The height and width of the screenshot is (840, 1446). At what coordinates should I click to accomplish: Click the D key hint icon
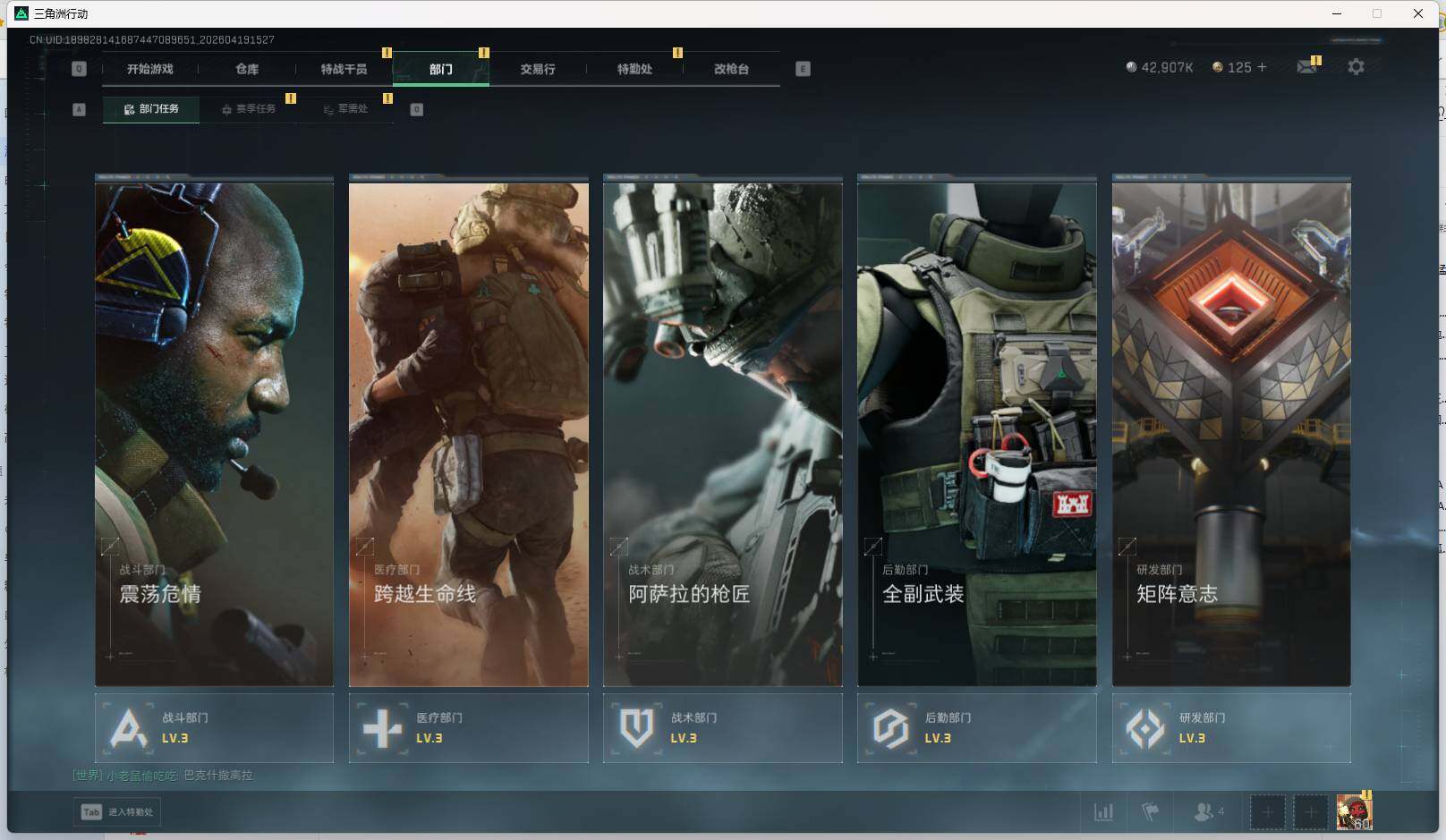[x=416, y=109]
